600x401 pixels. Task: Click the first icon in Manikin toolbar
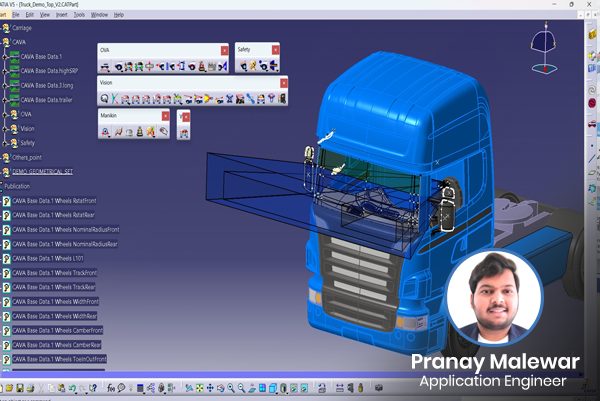[x=105, y=131]
